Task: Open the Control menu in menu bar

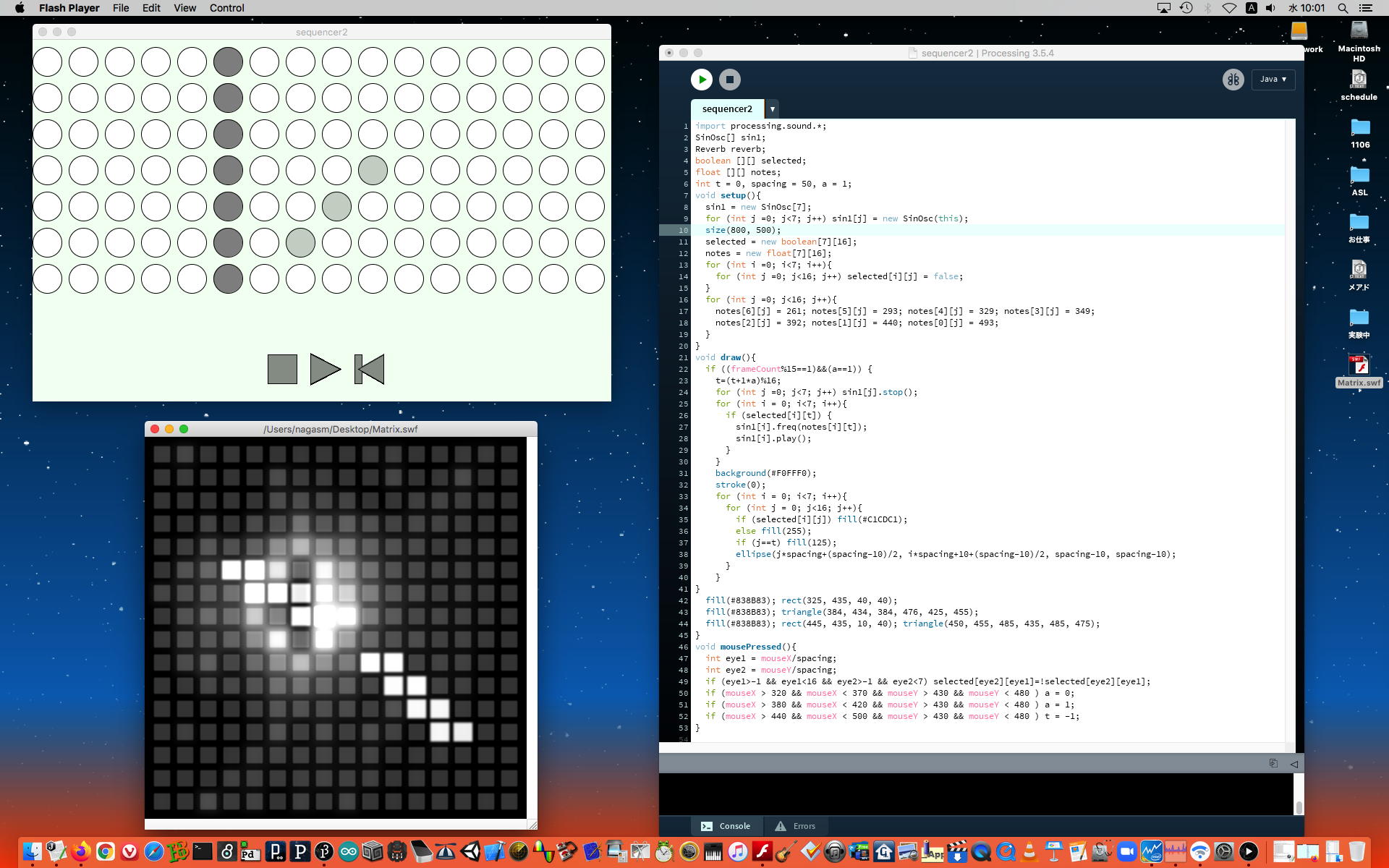Action: tap(226, 8)
